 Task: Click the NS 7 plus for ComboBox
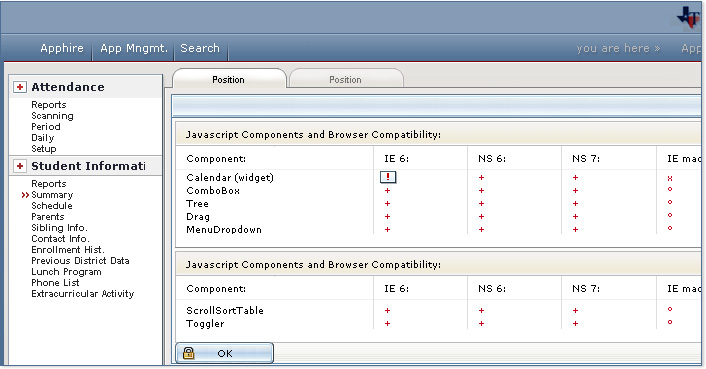click(x=575, y=191)
